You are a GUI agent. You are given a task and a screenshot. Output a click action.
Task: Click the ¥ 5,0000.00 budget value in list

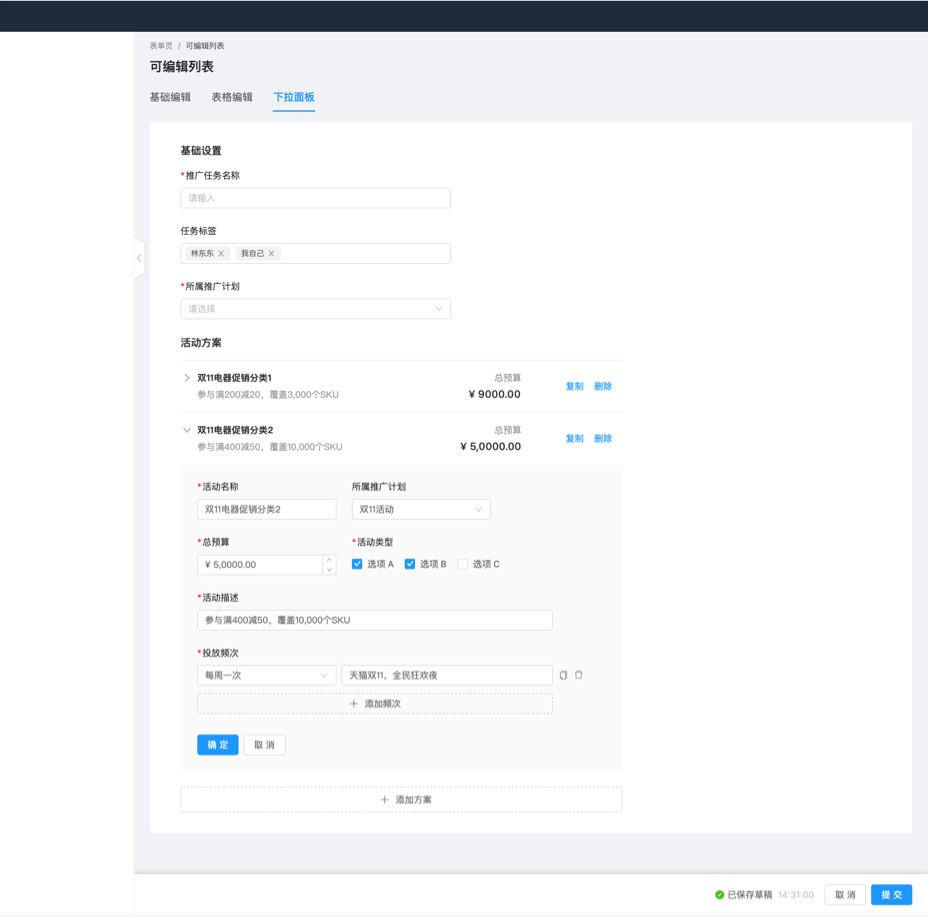pos(490,446)
